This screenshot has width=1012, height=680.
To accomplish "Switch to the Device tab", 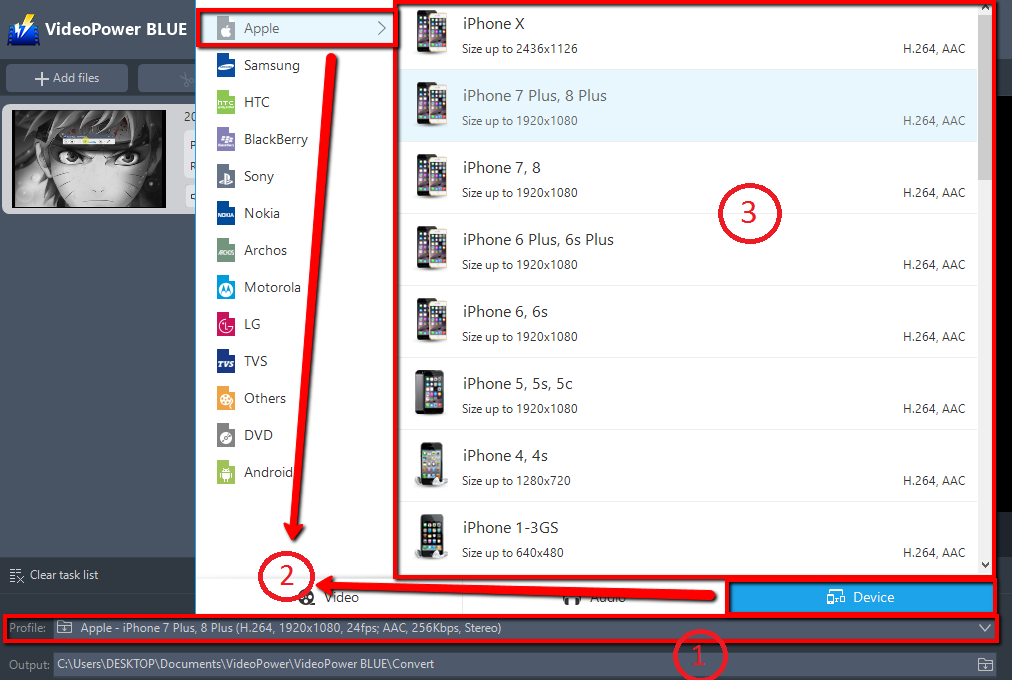I will [861, 597].
